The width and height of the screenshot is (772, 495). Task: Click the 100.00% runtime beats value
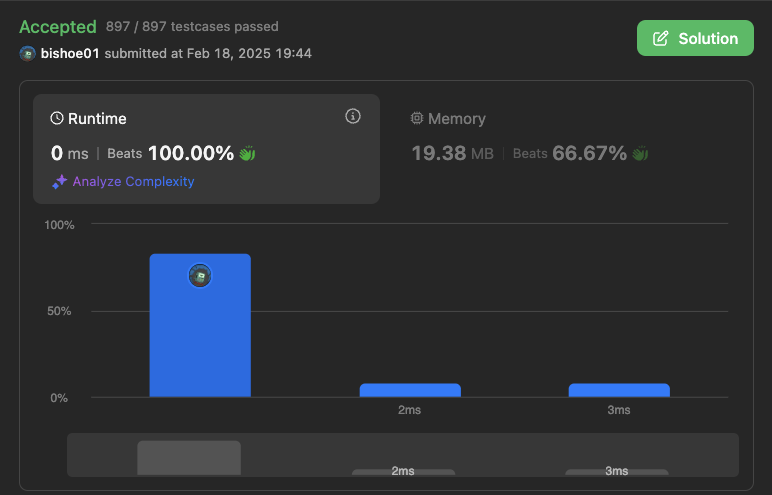[x=191, y=153]
